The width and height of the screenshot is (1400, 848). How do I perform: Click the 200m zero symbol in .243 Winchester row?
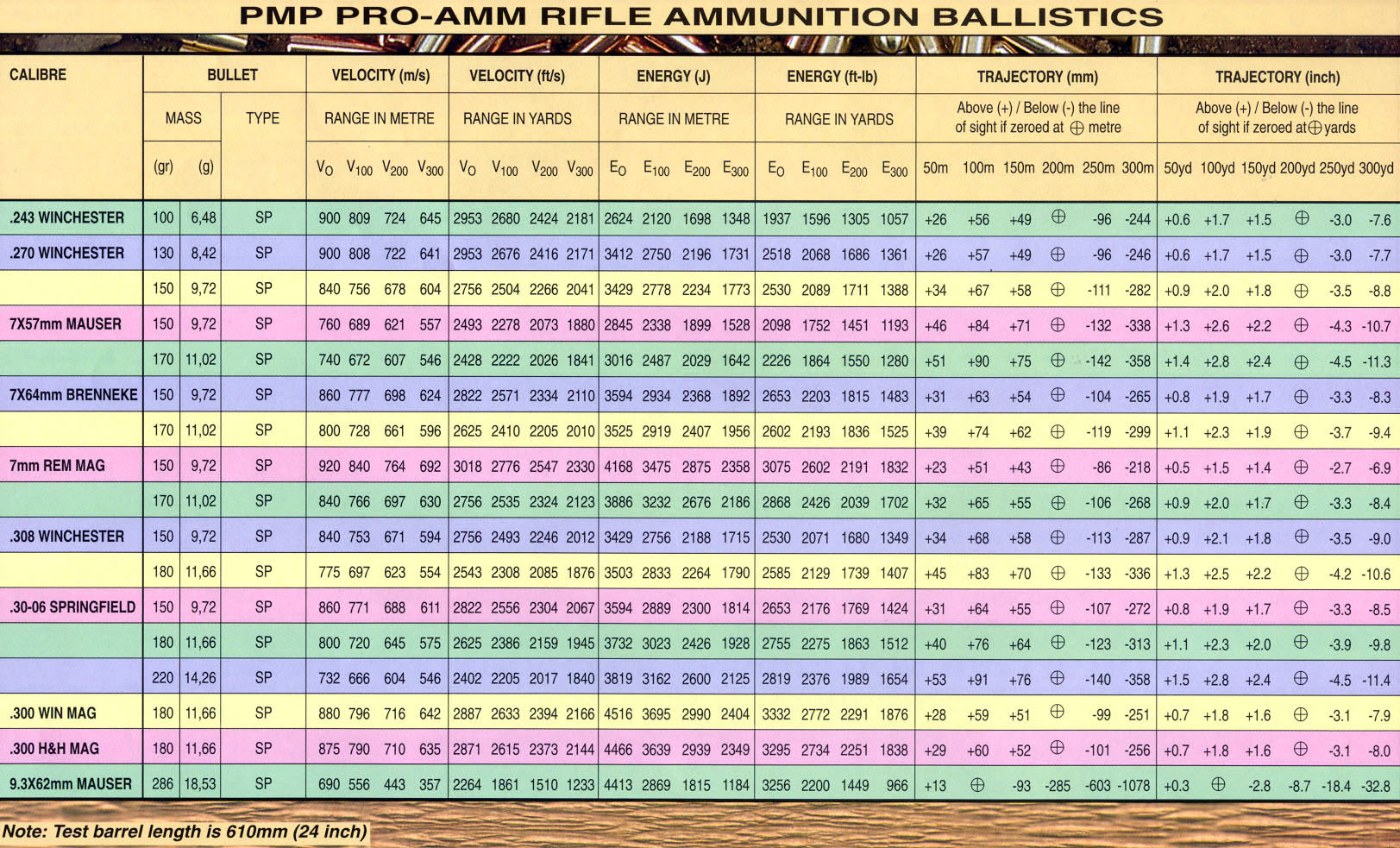pos(1058,217)
